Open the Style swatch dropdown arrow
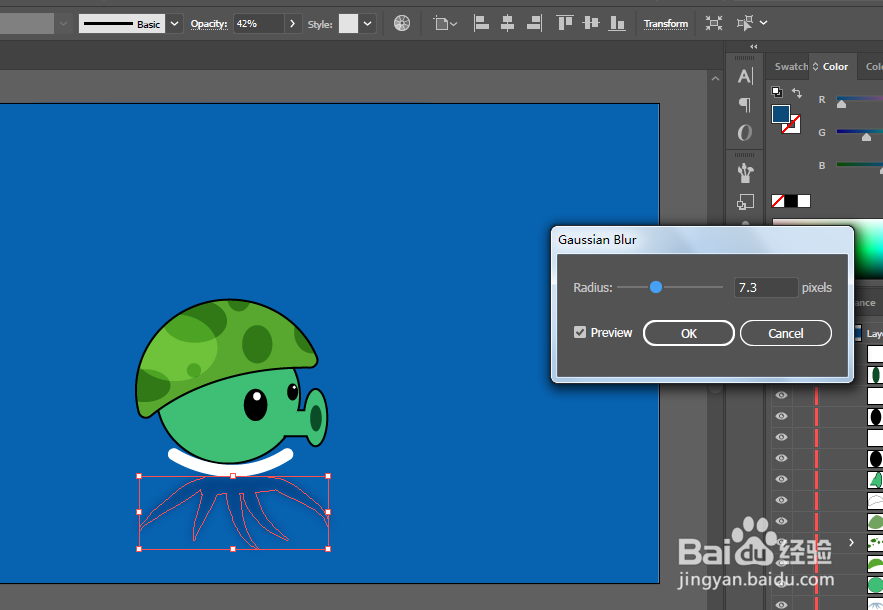Viewport: 883px width, 610px height. [368, 24]
